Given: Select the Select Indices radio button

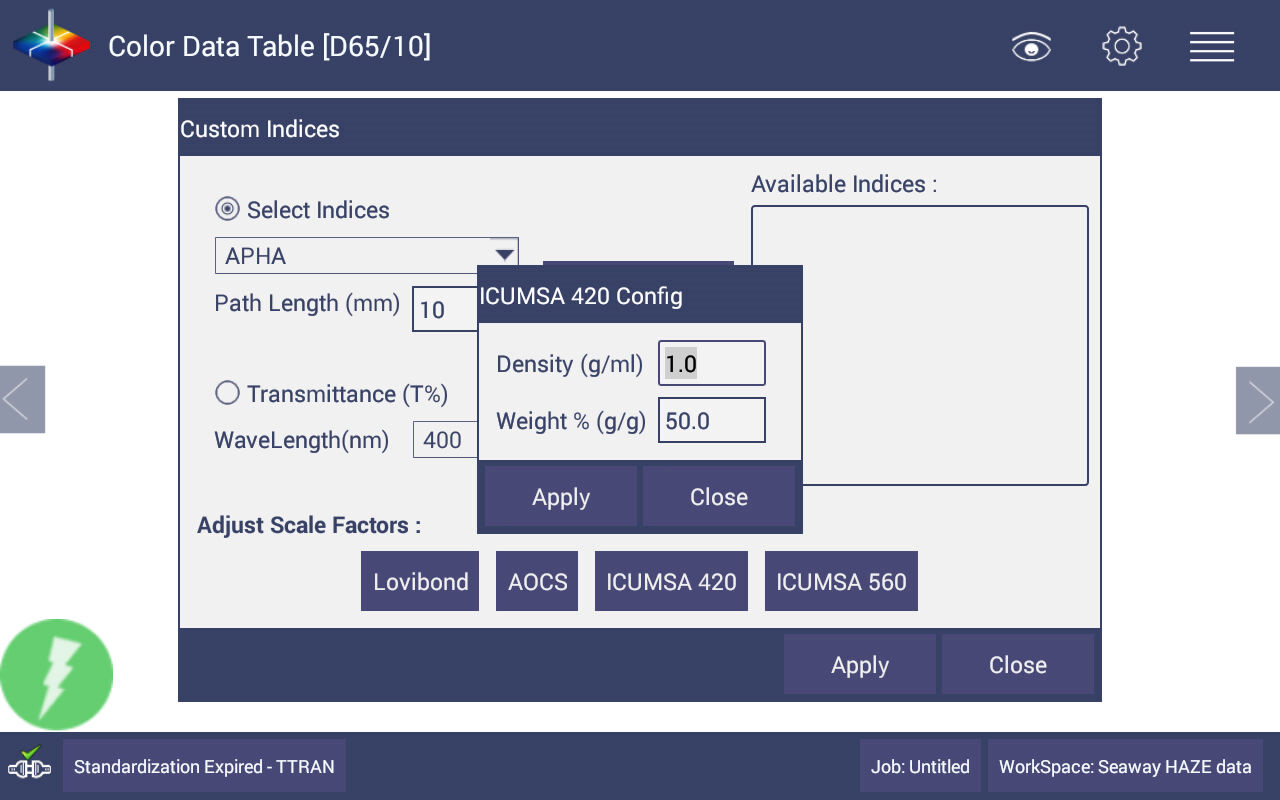Looking at the screenshot, I should click(228, 210).
